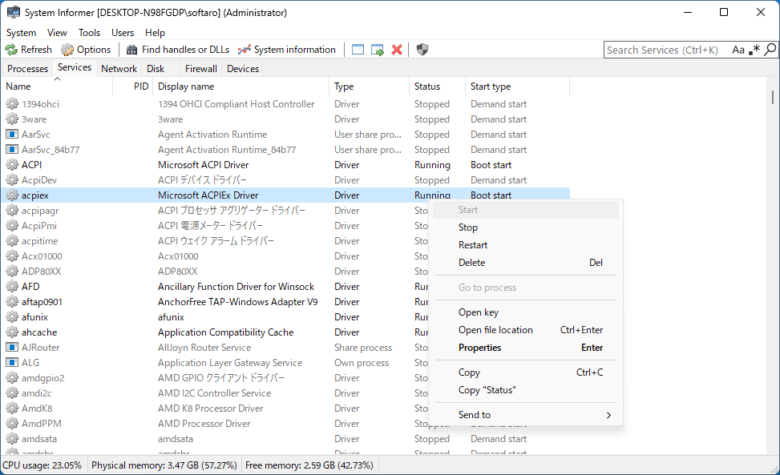The width and height of the screenshot is (780, 475).
Task: Open System information from toolbar
Action: (287, 50)
